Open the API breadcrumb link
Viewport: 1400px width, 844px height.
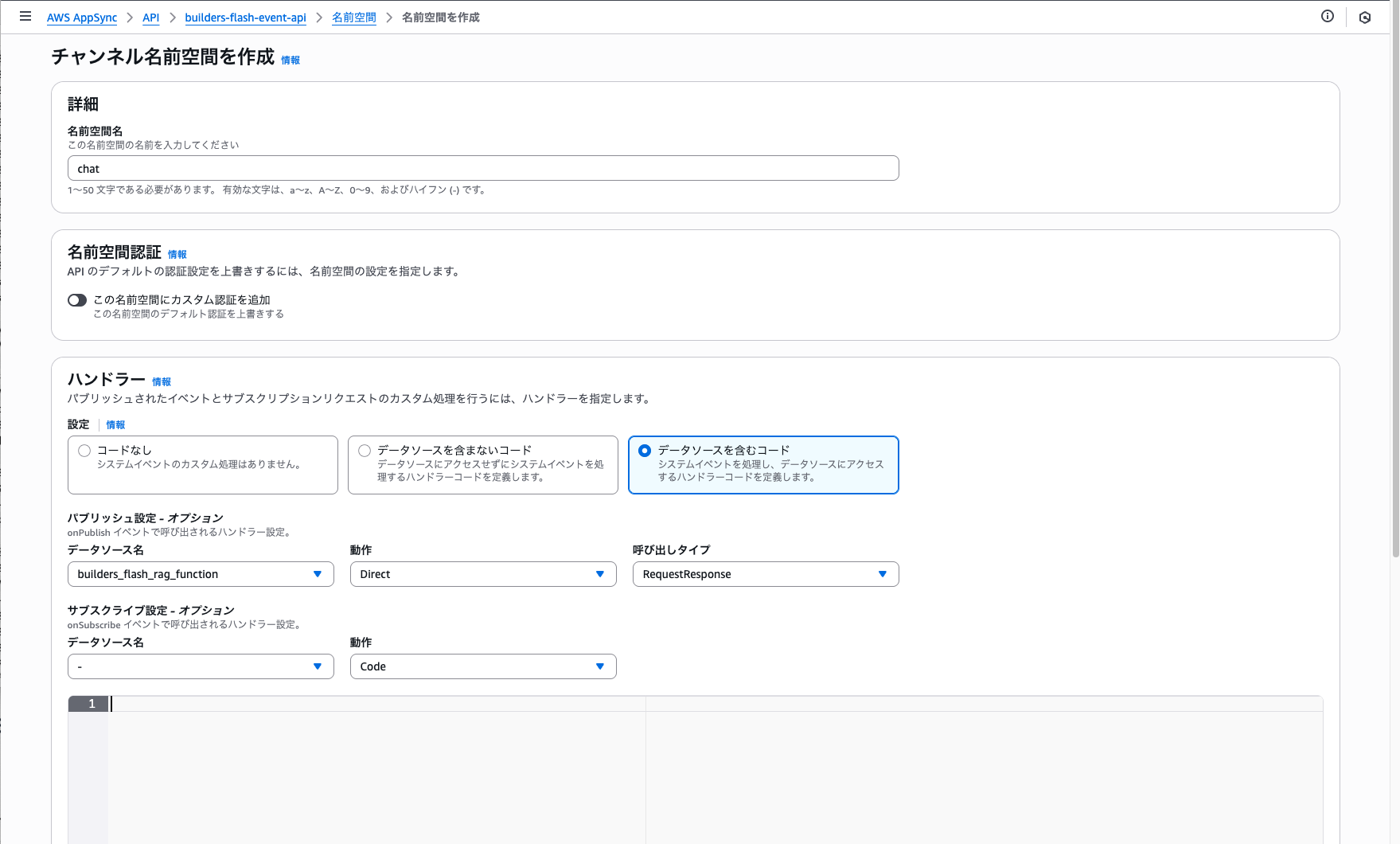point(150,17)
